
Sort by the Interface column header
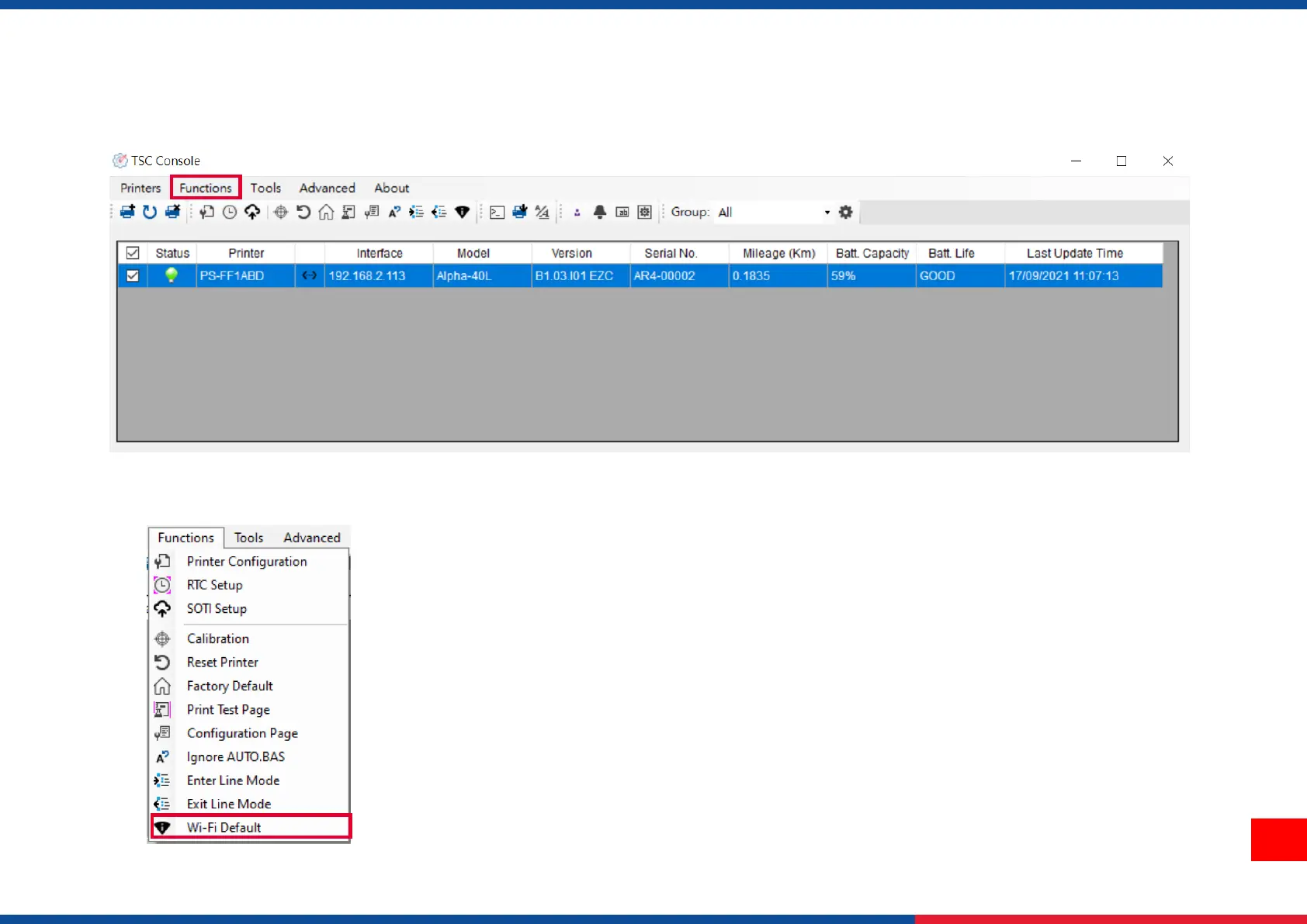pyautogui.click(x=380, y=253)
